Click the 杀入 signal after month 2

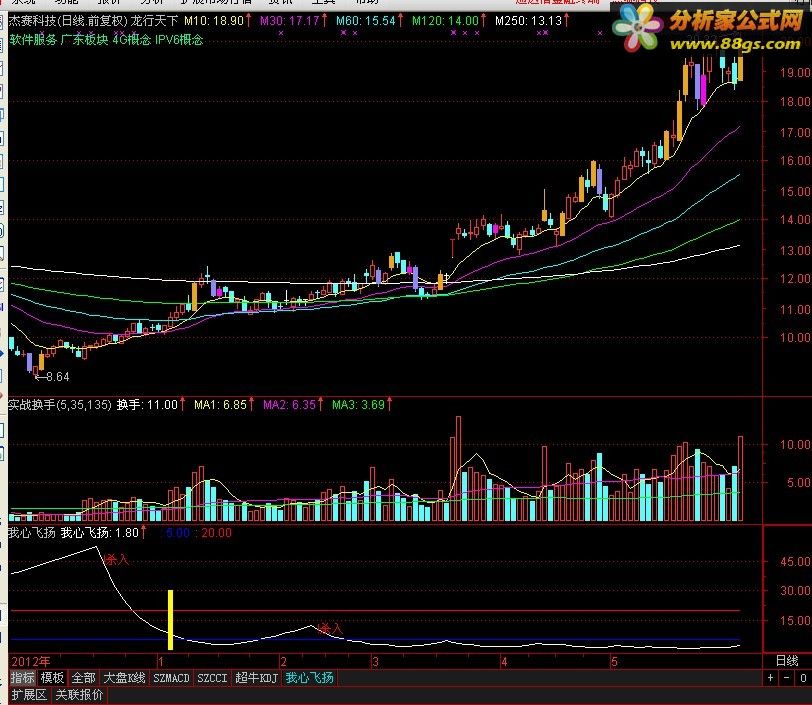pyautogui.click(x=330, y=628)
